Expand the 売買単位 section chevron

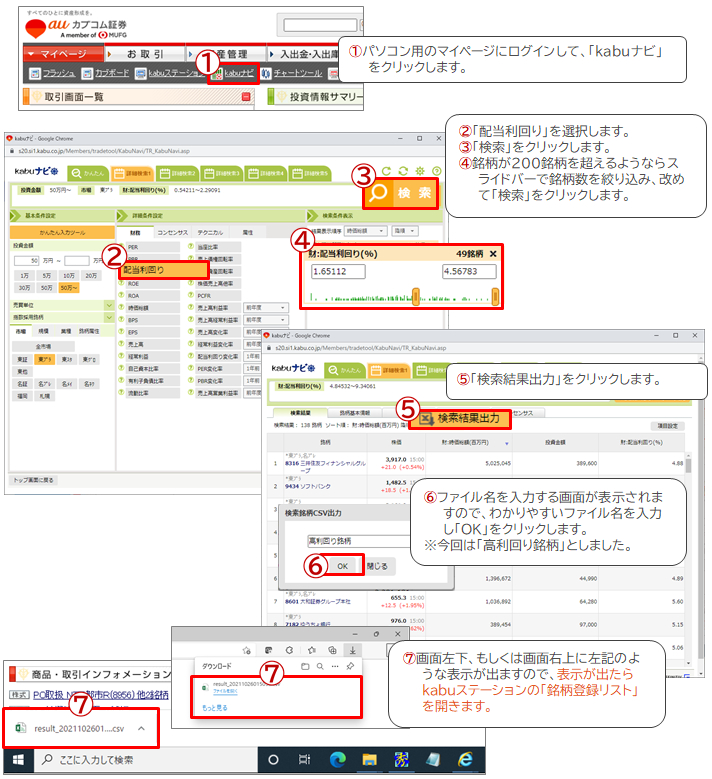(x=109, y=305)
